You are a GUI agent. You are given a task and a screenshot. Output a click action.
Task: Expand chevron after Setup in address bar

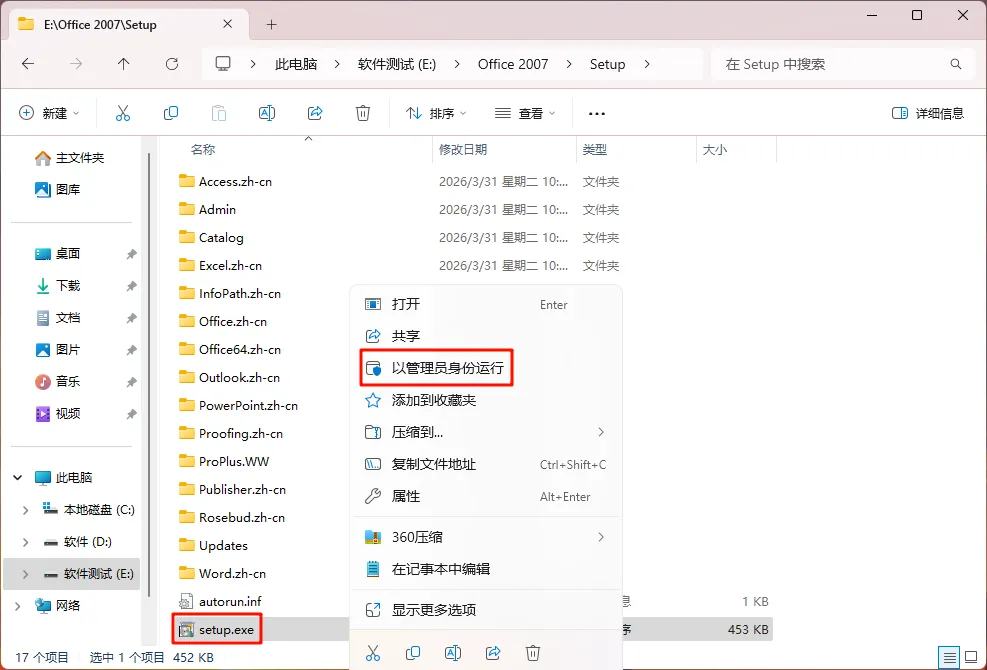(x=646, y=64)
